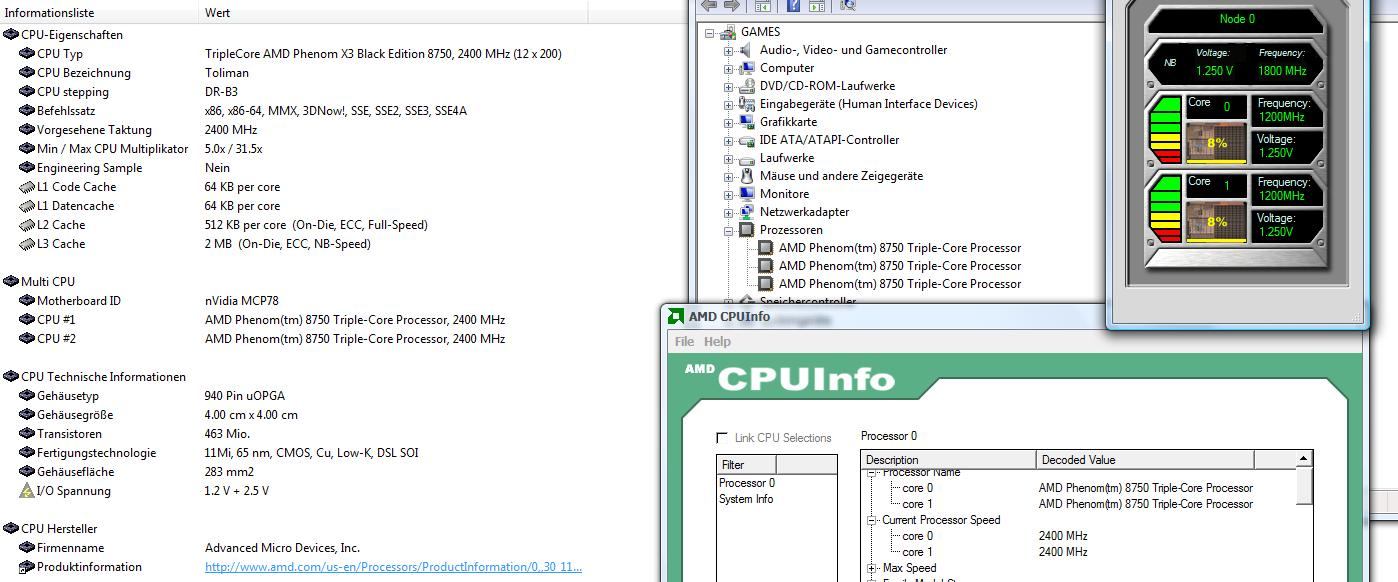Click the Core 0 CPU thumbnail showing 8%
Image resolution: width=1398 pixels, height=582 pixels.
click(x=1216, y=142)
